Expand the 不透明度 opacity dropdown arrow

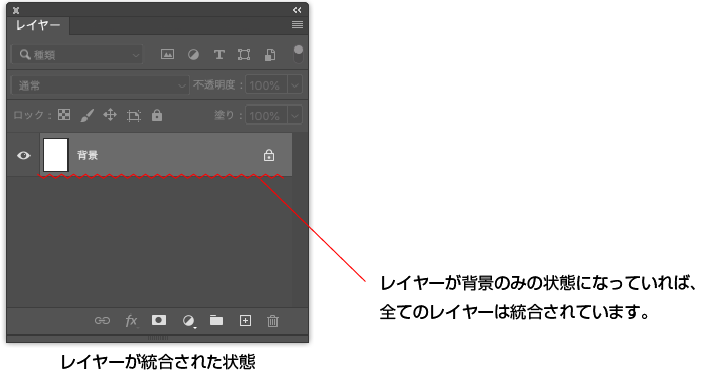tap(295, 85)
